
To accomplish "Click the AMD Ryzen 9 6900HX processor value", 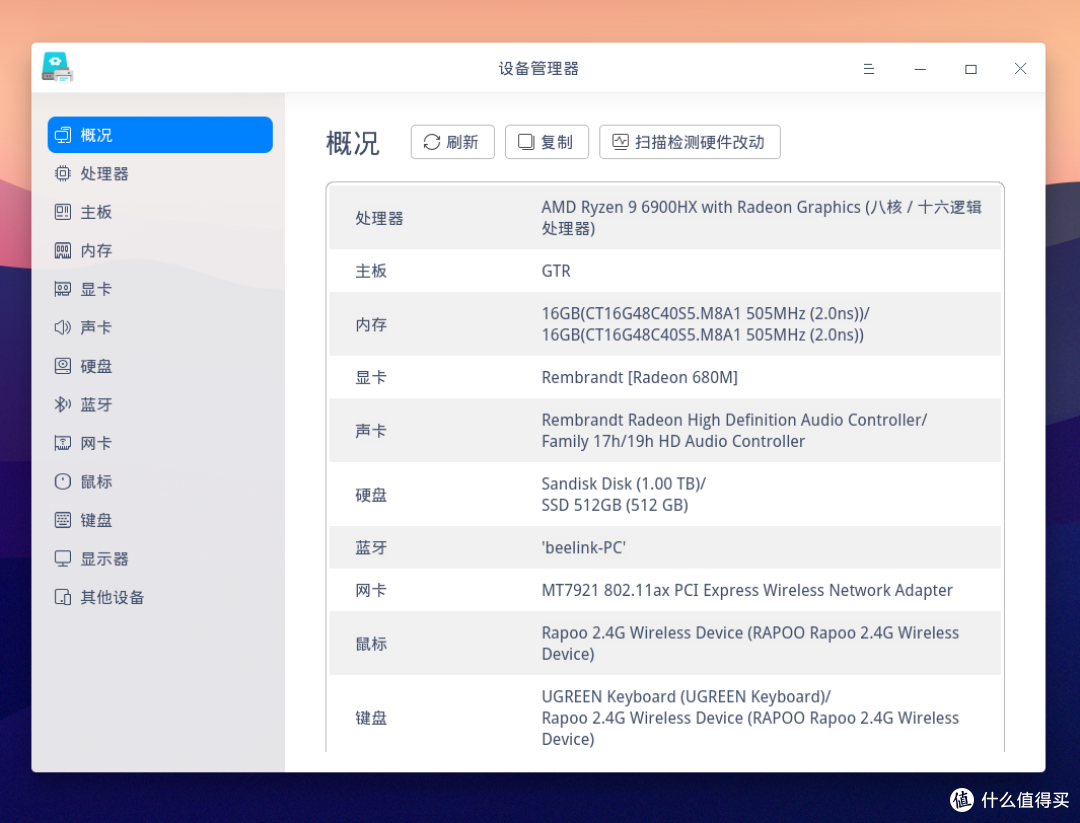I will click(x=761, y=218).
